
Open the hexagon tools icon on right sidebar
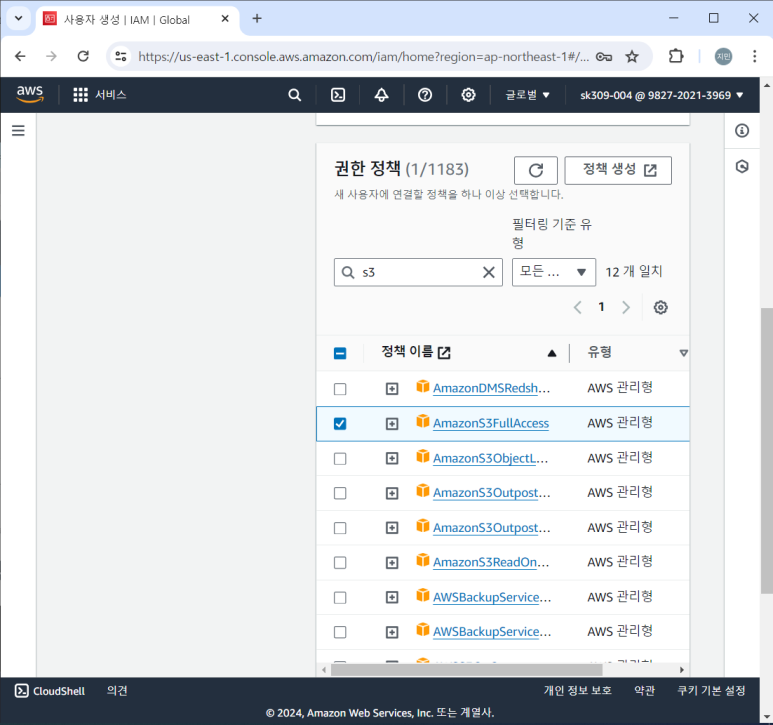[741, 167]
